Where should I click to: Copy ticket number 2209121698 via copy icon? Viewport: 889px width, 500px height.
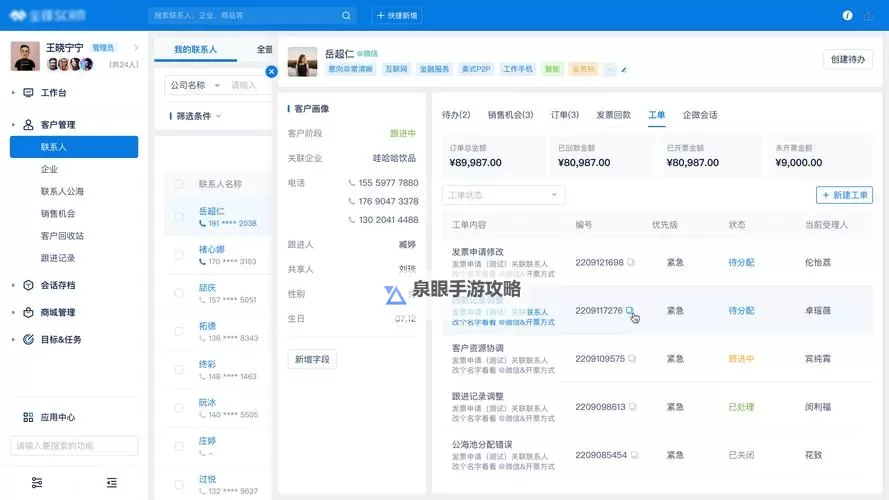[x=631, y=262]
